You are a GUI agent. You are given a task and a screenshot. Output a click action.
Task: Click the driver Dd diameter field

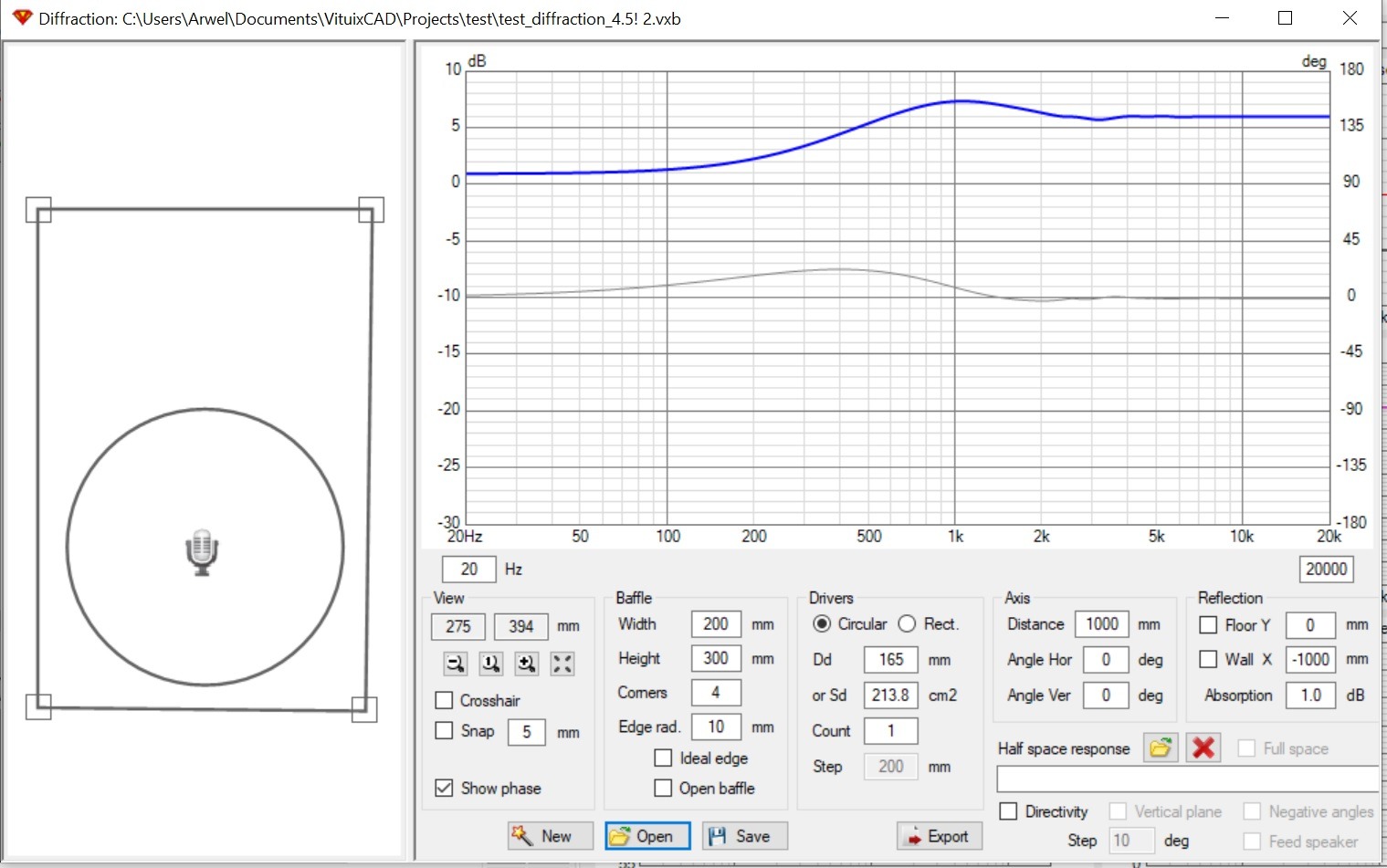(x=891, y=659)
